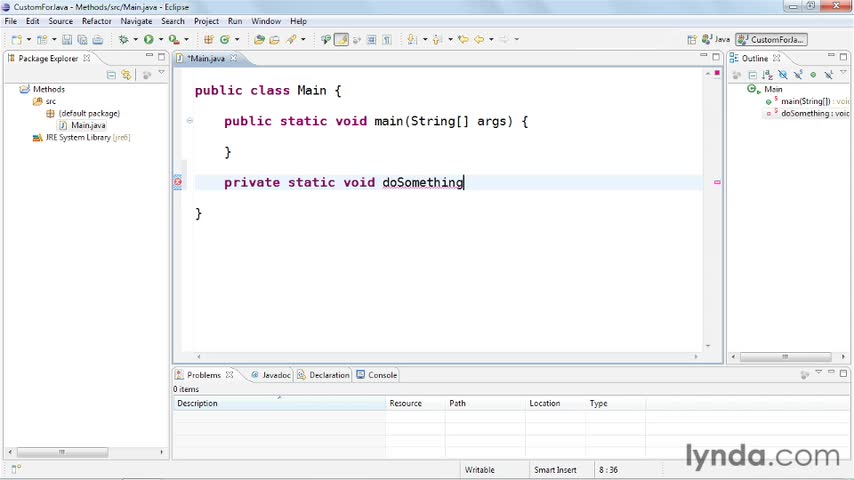Toggle Hide Fields in Outline
Image resolution: width=854 pixels, height=480 pixels.
783,75
